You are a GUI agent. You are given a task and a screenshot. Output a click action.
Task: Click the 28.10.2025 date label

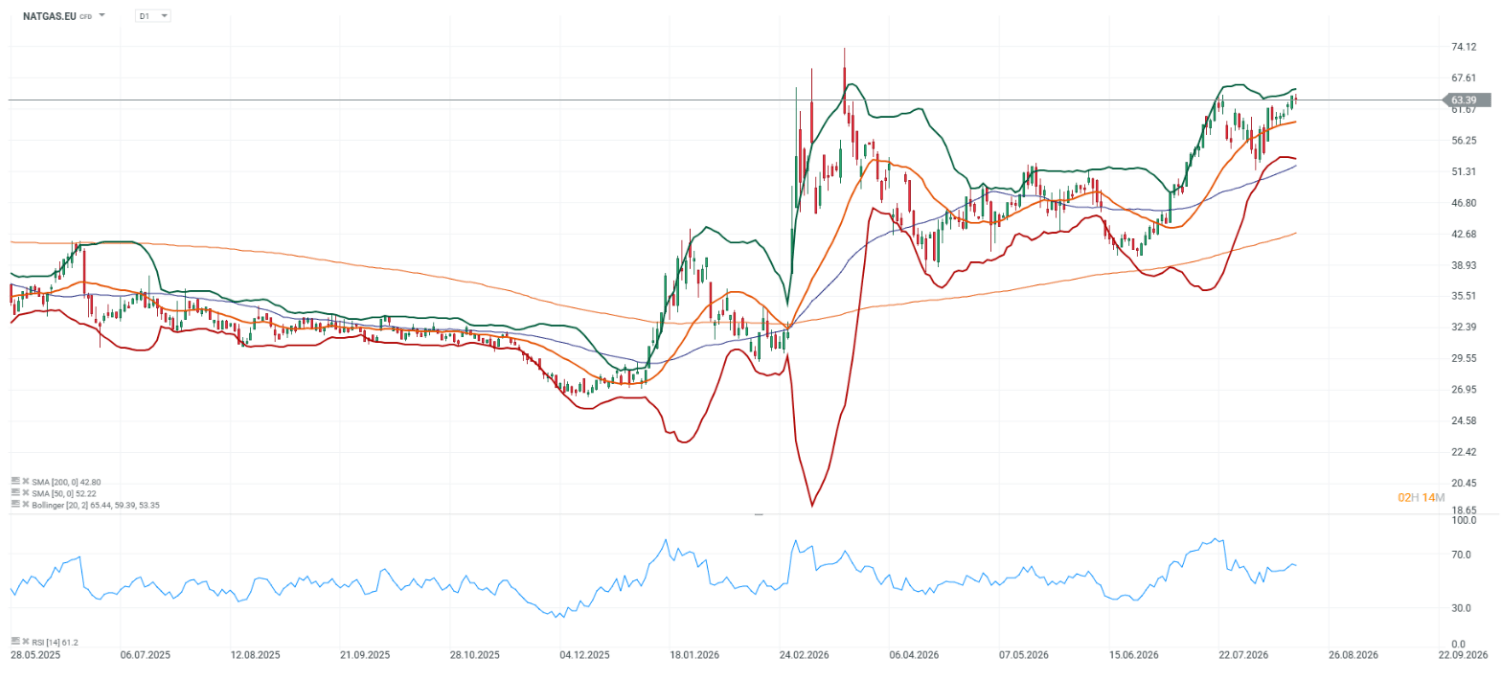[x=474, y=655]
